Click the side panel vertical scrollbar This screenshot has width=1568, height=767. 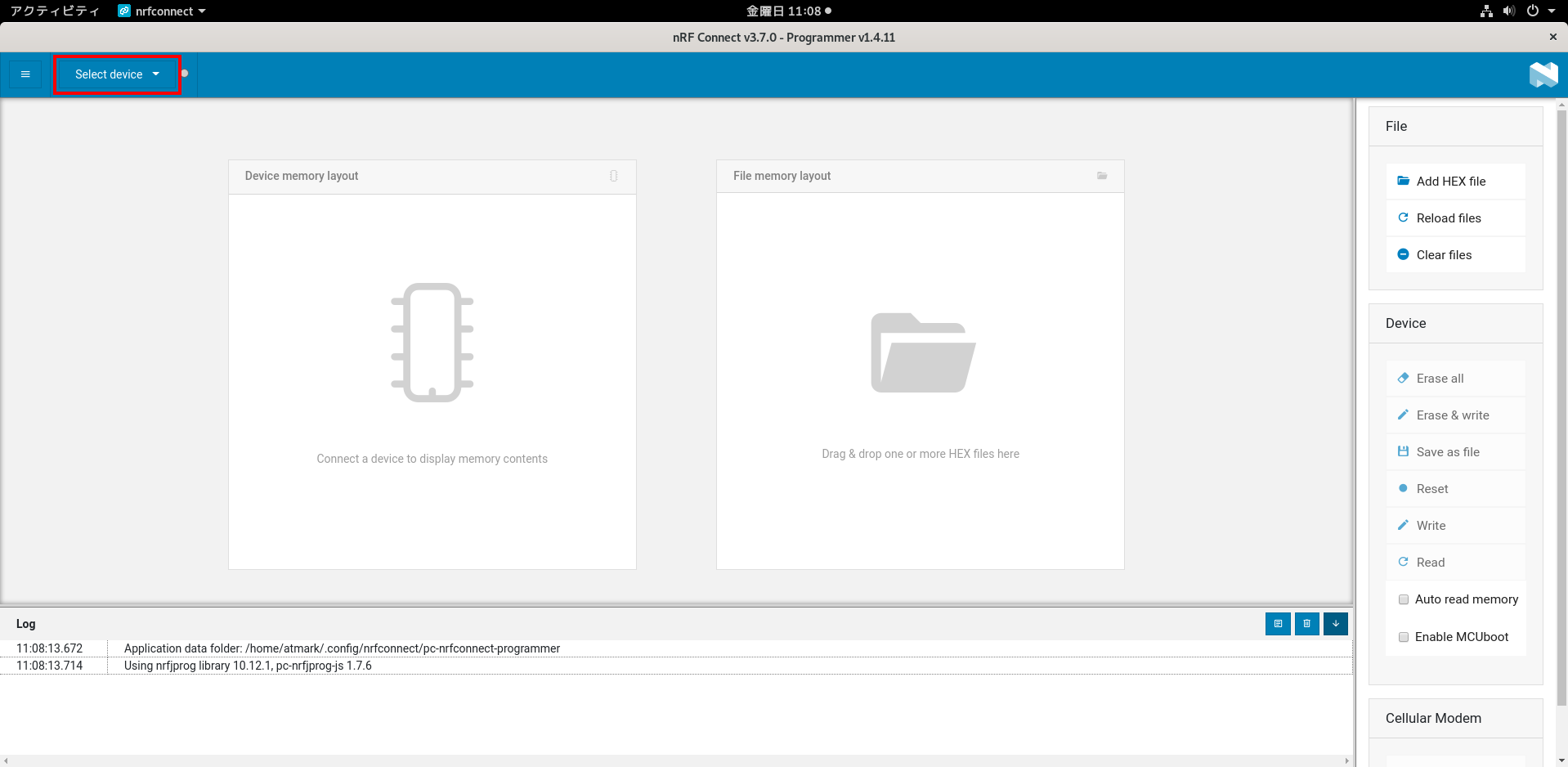coord(1561,407)
